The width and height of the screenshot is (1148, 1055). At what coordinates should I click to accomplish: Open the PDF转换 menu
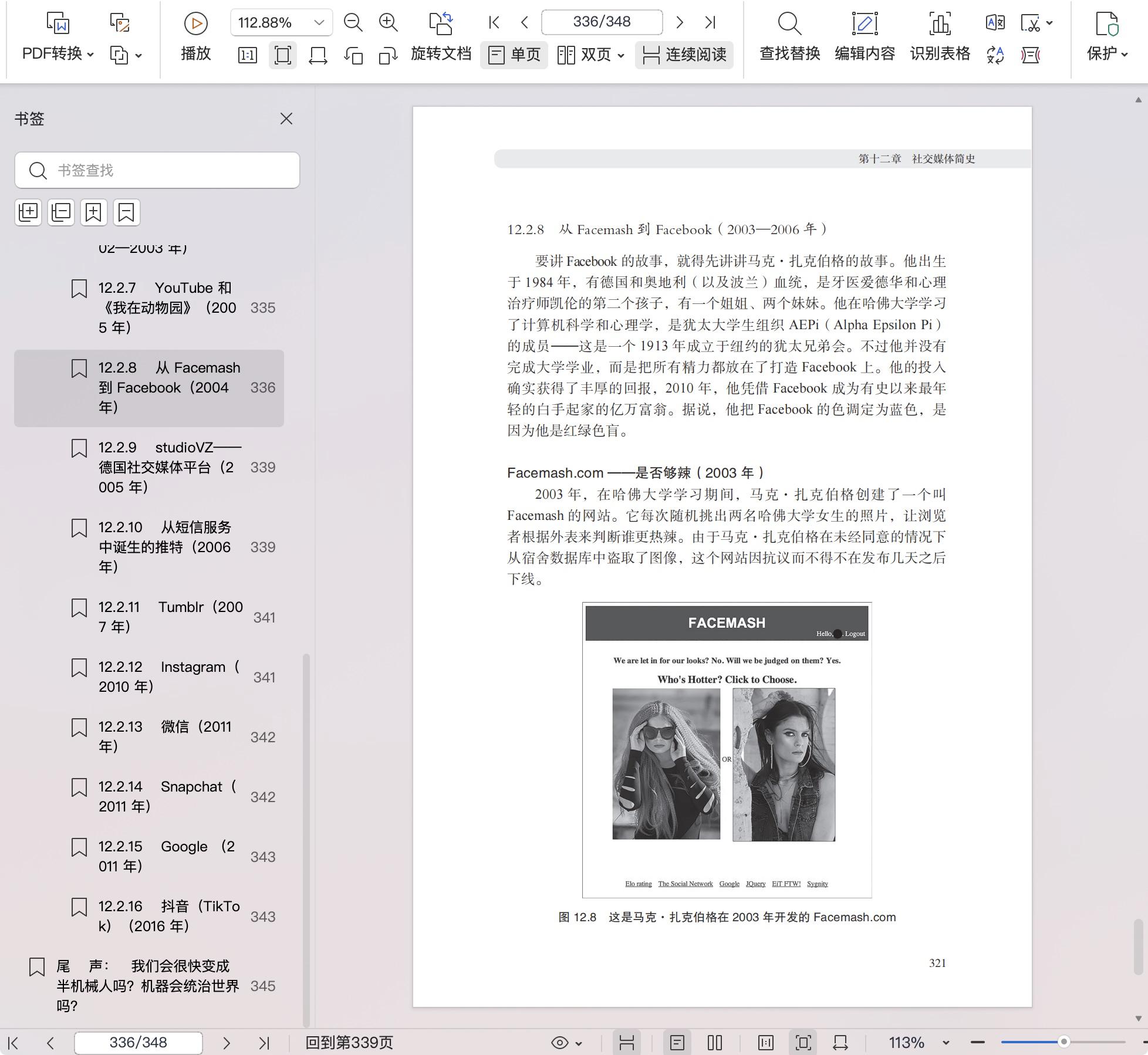pos(58,54)
